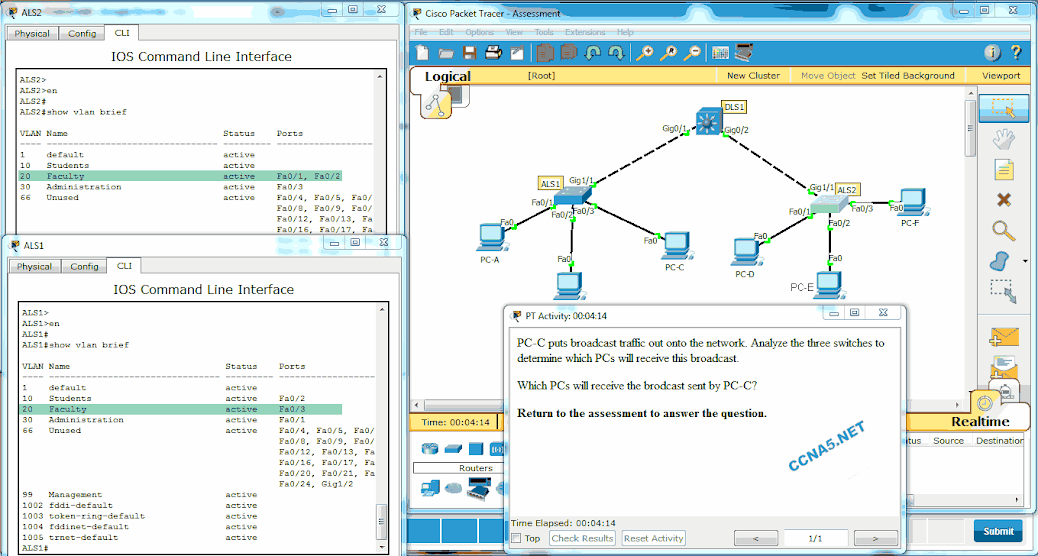Choose the Inspect magnifier tool
Screen dimensions: 1038x556
point(1004,230)
